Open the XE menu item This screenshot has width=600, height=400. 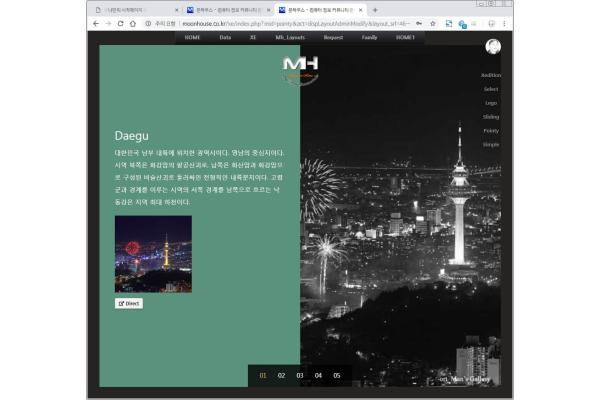coord(253,38)
